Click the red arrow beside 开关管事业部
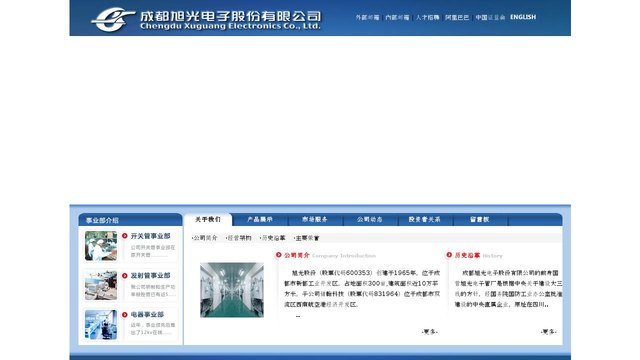The height and width of the screenshot is (360, 640). pyautogui.click(x=125, y=236)
